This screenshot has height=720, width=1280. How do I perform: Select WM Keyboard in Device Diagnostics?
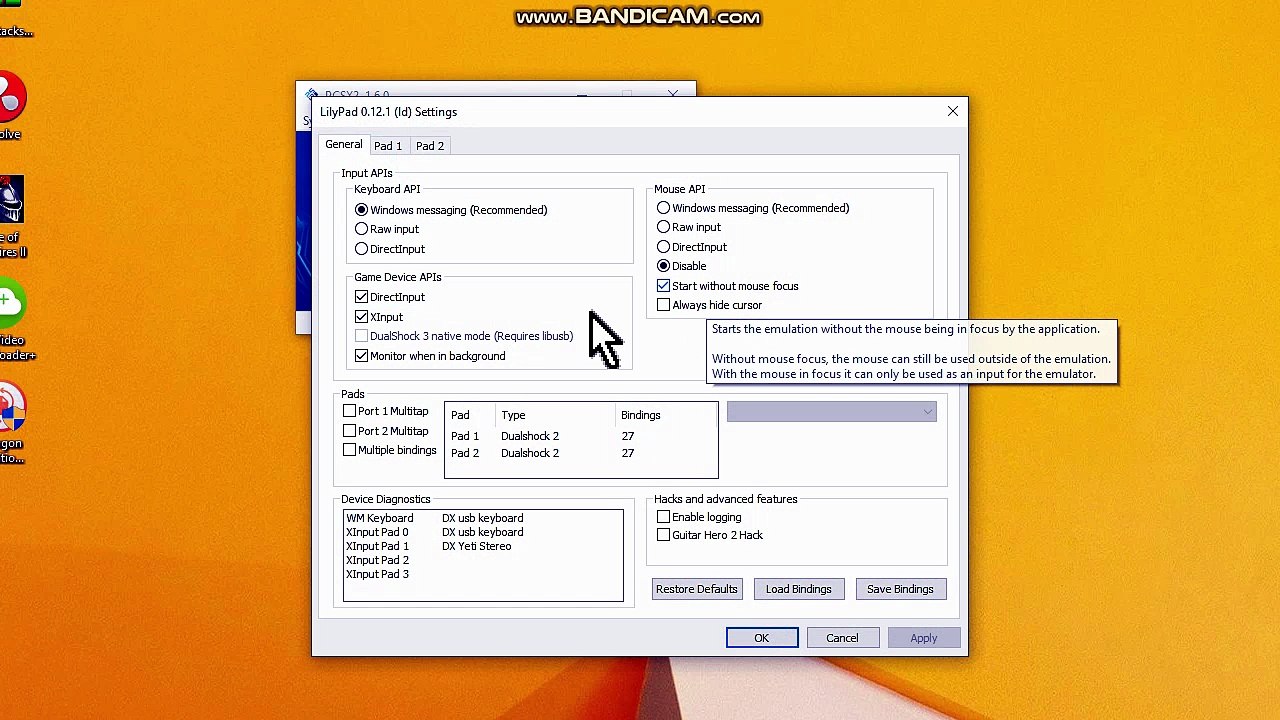(x=380, y=518)
